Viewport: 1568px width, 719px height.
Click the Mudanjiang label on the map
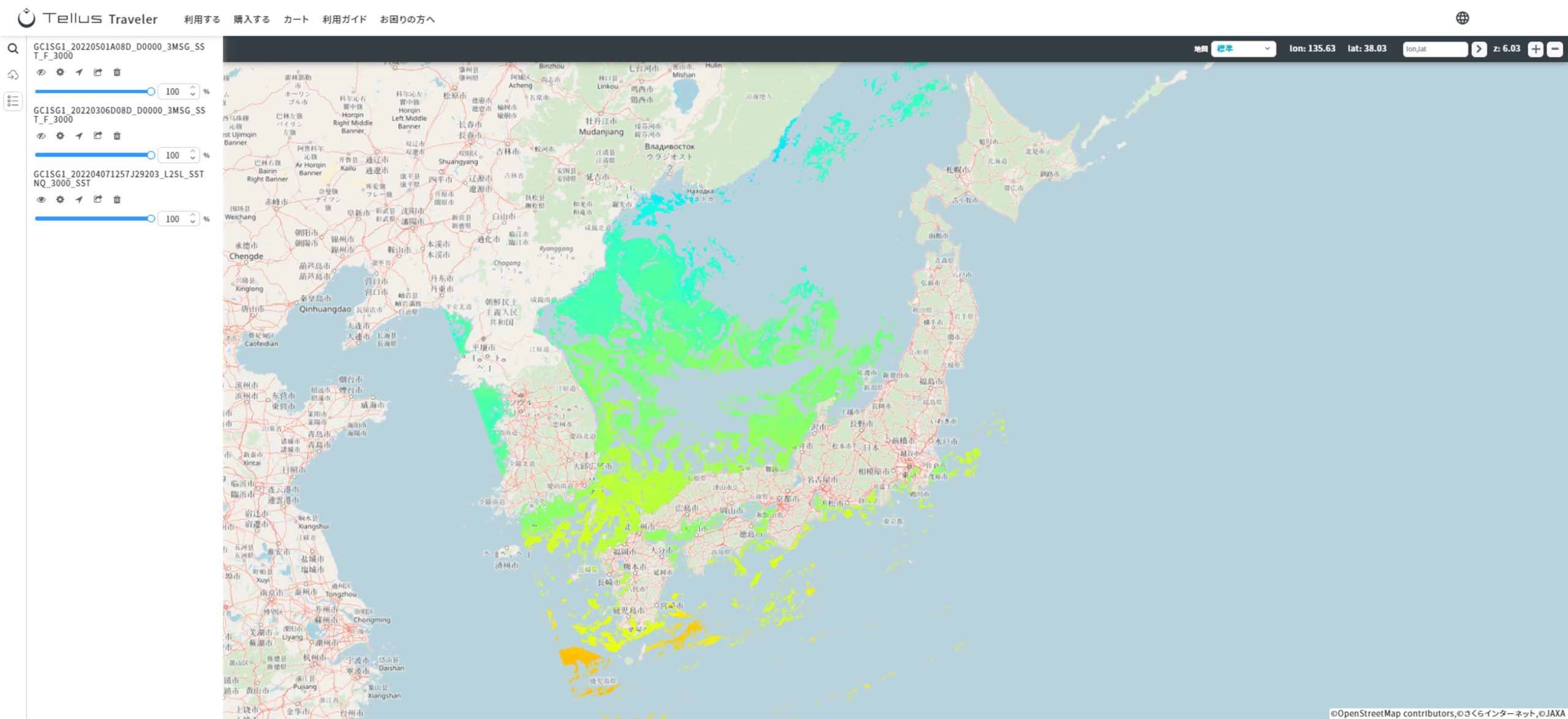pos(601,132)
